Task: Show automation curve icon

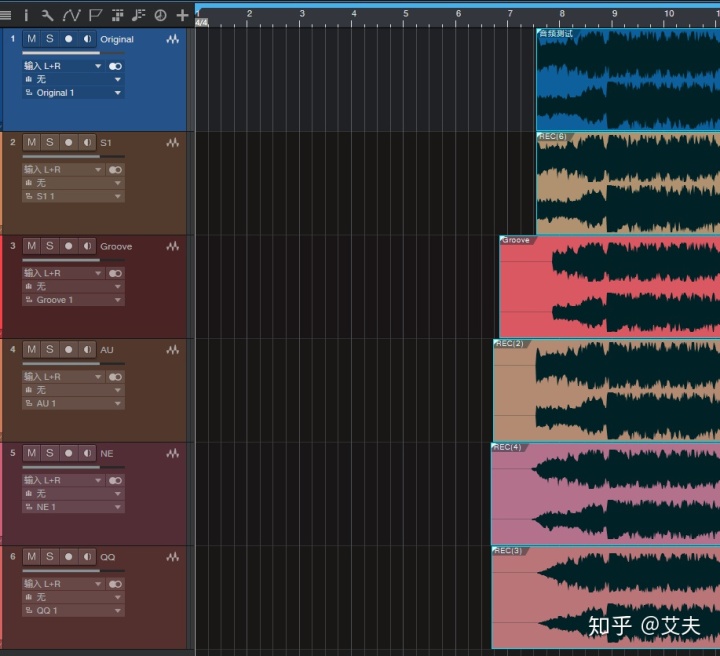Action: (x=71, y=16)
